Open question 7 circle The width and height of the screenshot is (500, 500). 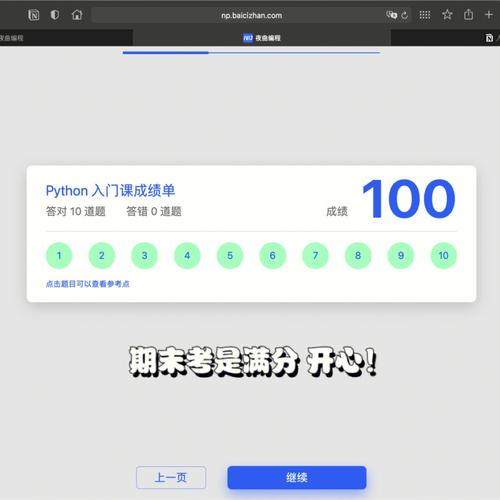tap(315, 256)
